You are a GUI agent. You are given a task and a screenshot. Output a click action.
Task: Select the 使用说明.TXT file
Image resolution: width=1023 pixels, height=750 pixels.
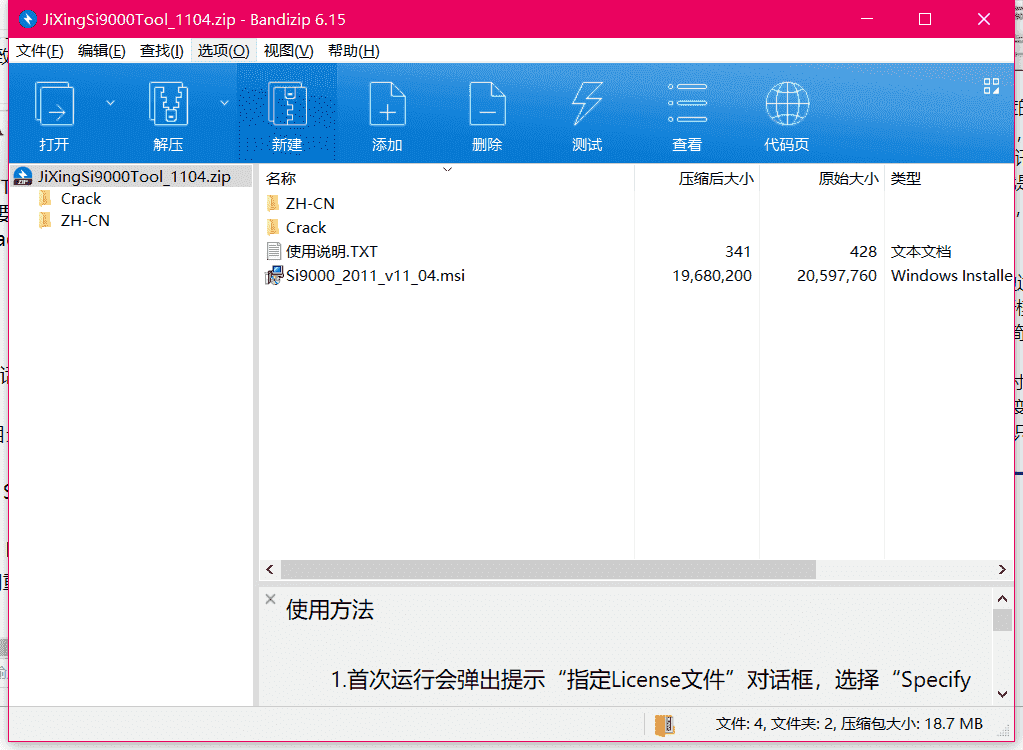pyautogui.click(x=331, y=252)
